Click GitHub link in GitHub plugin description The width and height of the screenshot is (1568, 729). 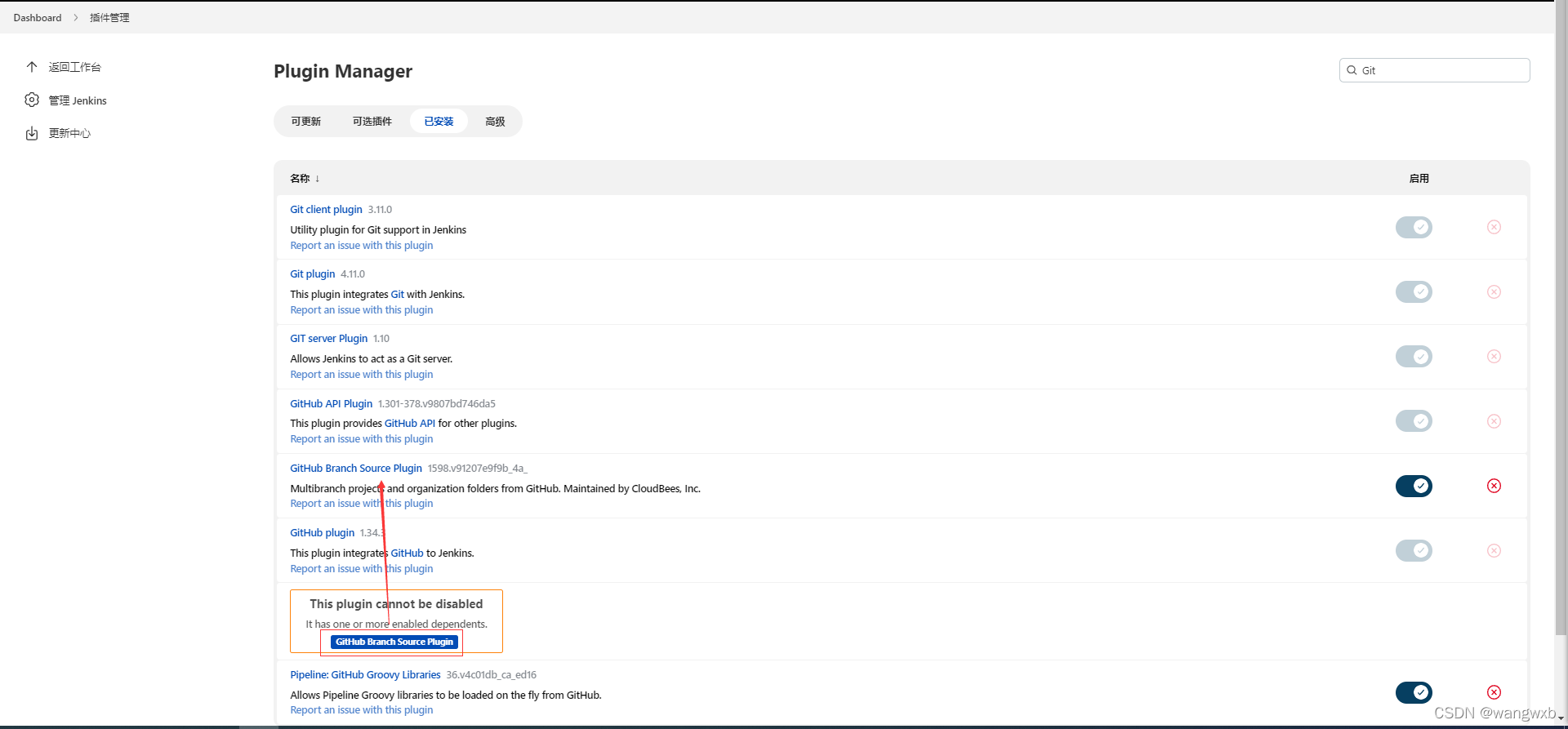407,553
